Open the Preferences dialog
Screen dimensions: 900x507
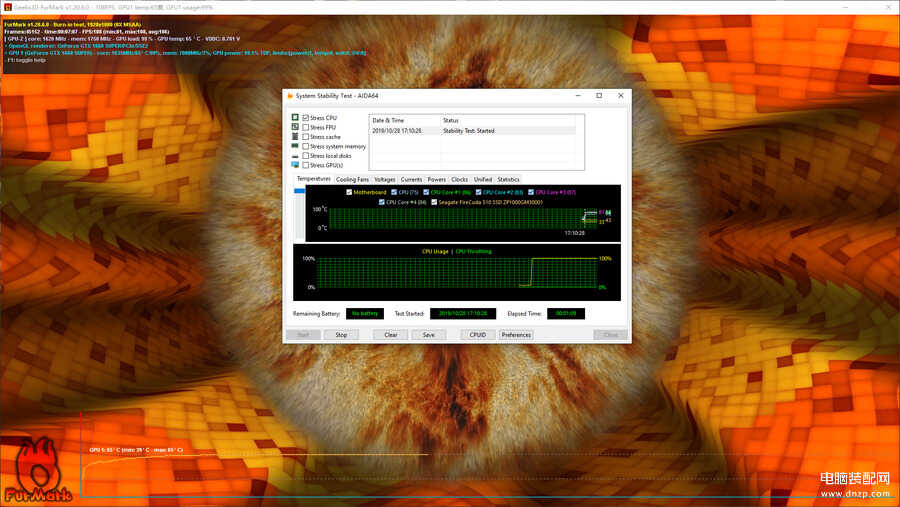516,335
